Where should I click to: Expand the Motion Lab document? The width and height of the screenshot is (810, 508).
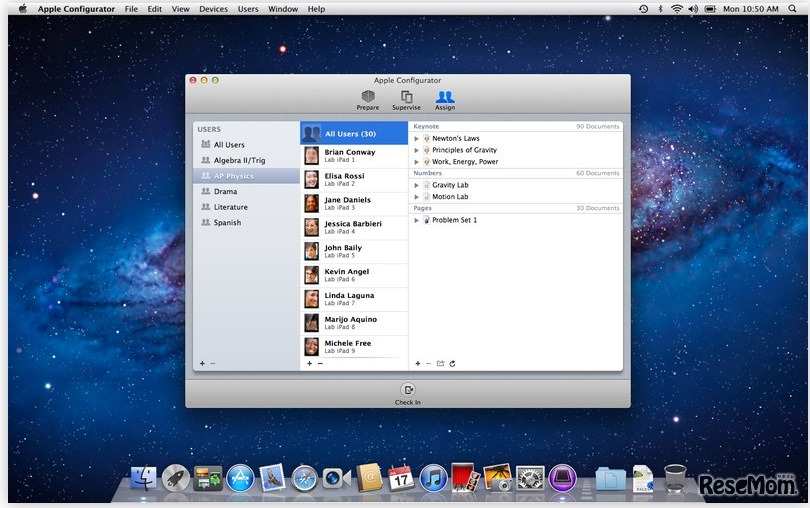[x=416, y=197]
